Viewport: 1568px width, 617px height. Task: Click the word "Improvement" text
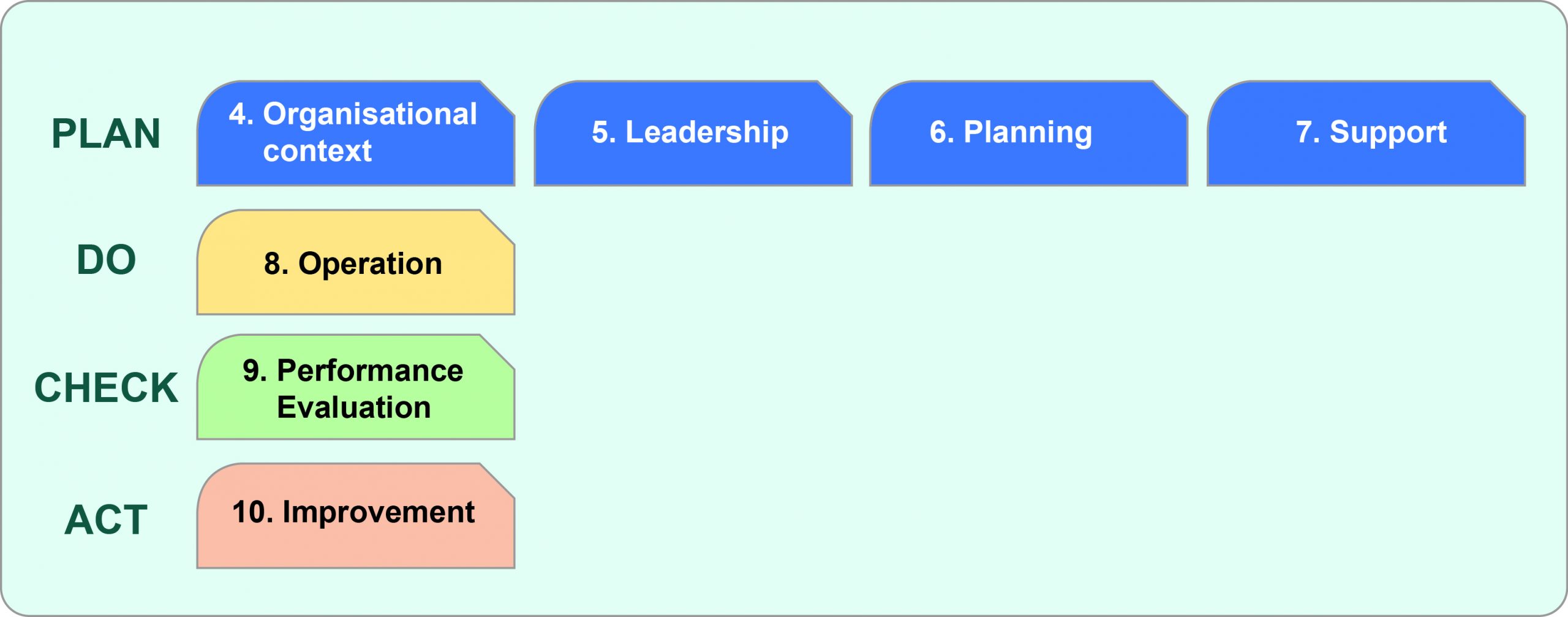pyautogui.click(x=379, y=512)
